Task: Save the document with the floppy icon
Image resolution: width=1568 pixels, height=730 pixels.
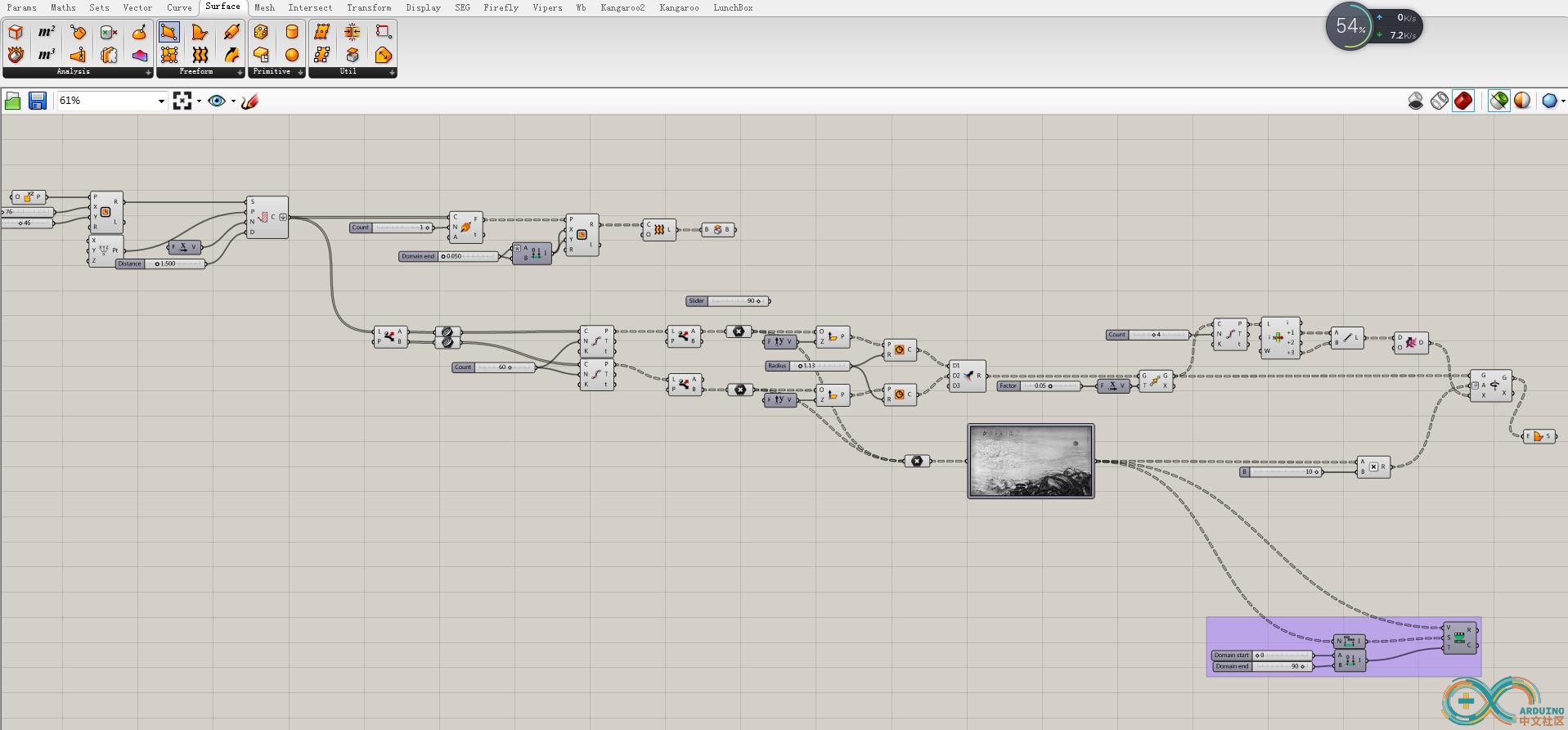Action: pos(38,101)
